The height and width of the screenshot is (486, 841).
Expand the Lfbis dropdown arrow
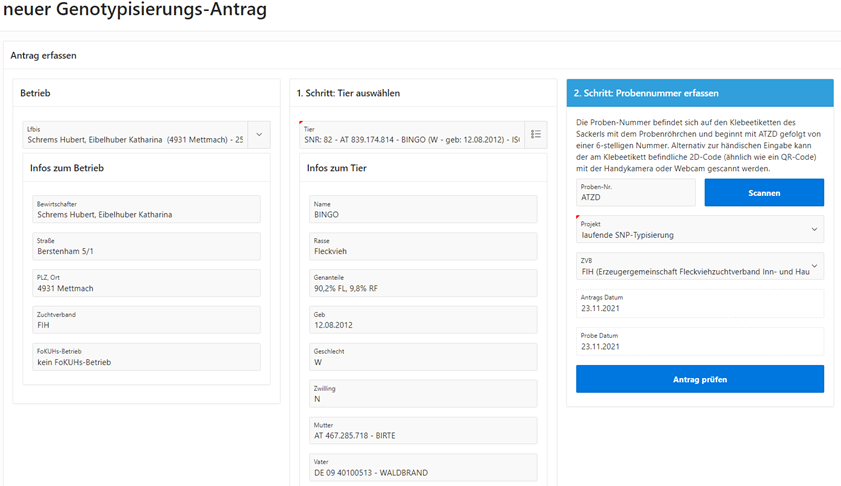(259, 135)
